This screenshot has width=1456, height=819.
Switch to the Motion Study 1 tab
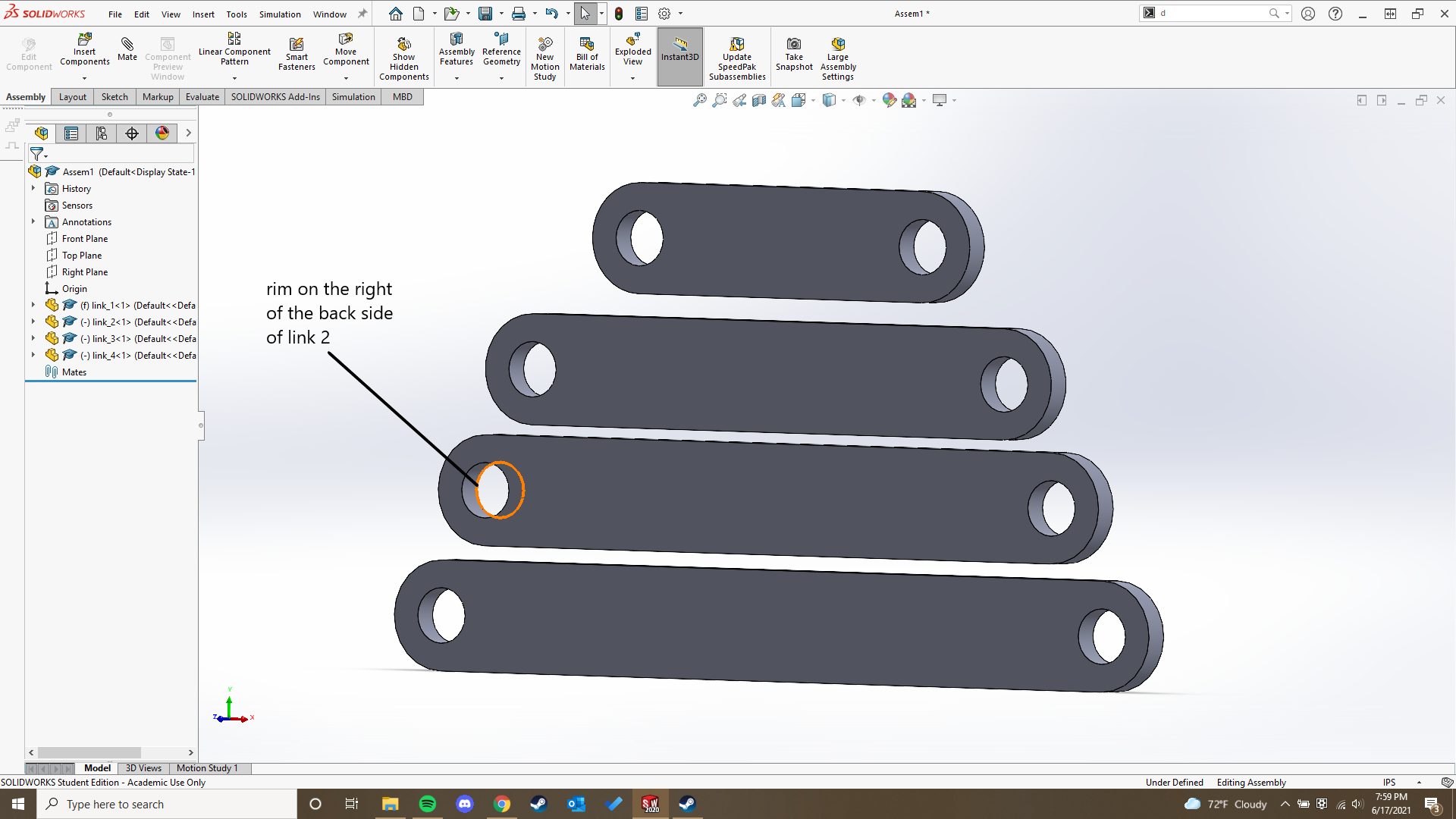click(207, 768)
